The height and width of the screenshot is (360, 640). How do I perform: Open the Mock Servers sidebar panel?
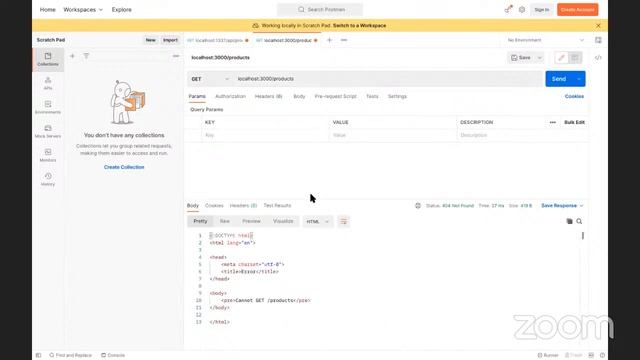pyautogui.click(x=48, y=131)
